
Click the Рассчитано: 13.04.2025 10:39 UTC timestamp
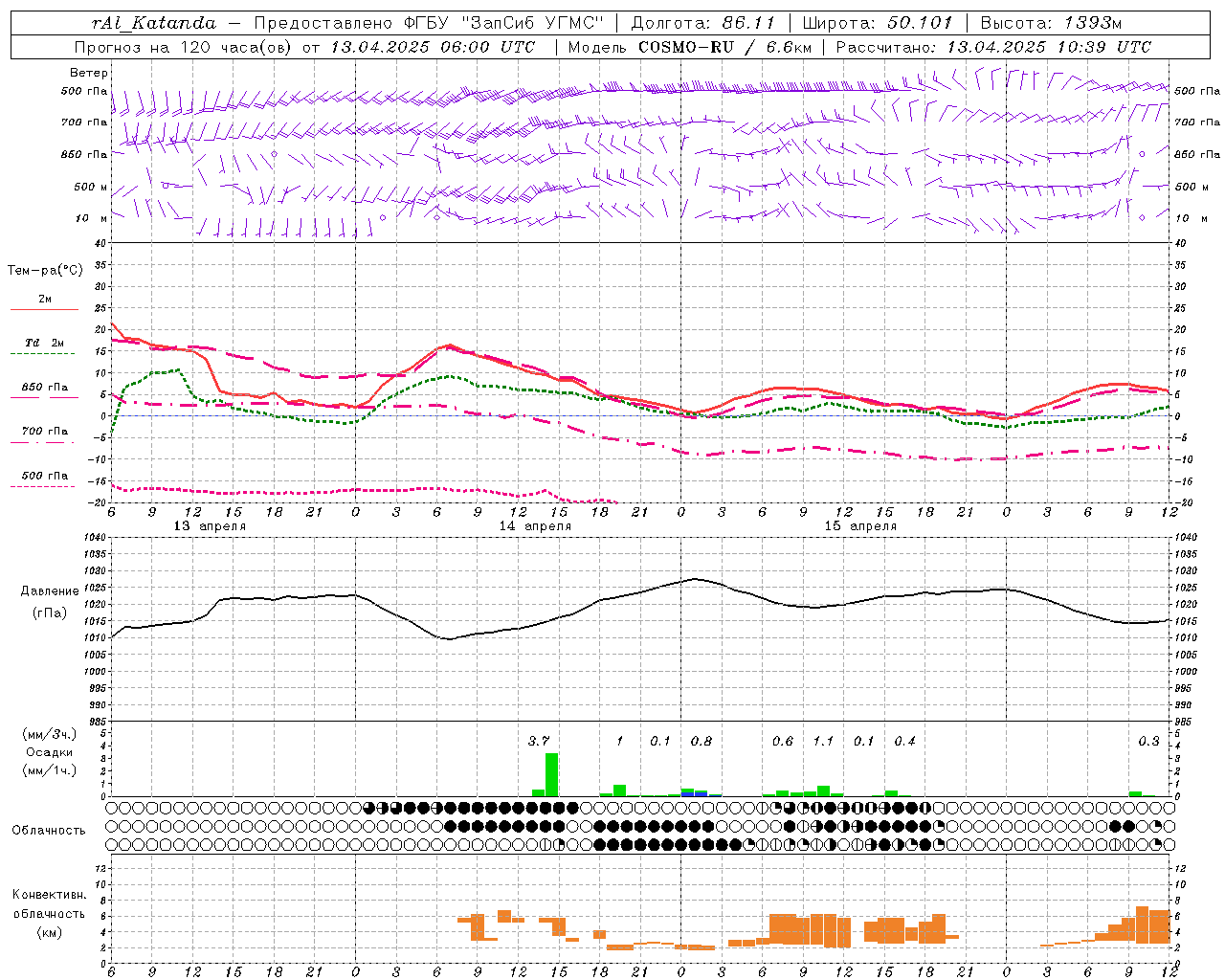pos(993,47)
